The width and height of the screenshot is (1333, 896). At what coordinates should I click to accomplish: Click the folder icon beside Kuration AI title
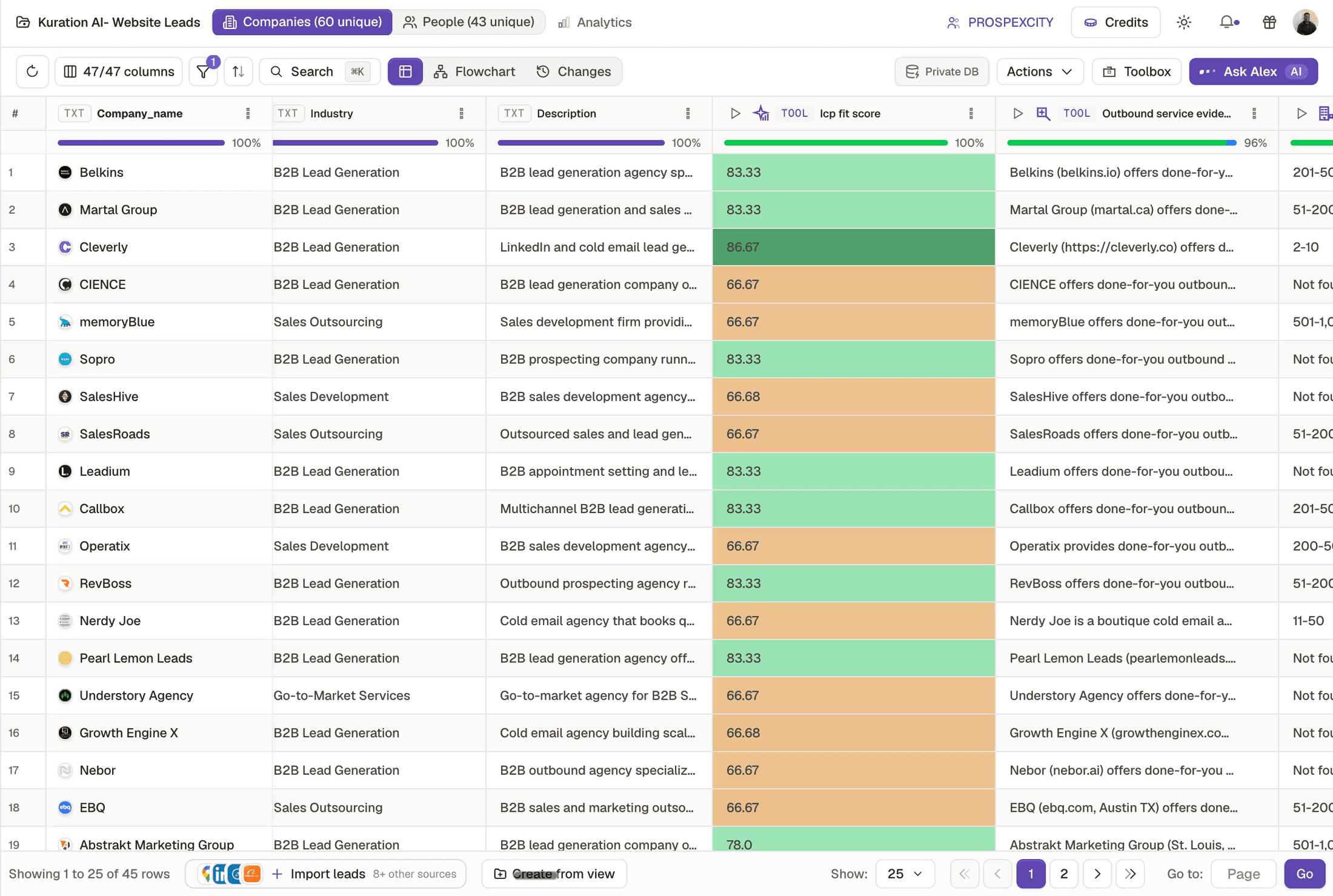click(x=23, y=22)
